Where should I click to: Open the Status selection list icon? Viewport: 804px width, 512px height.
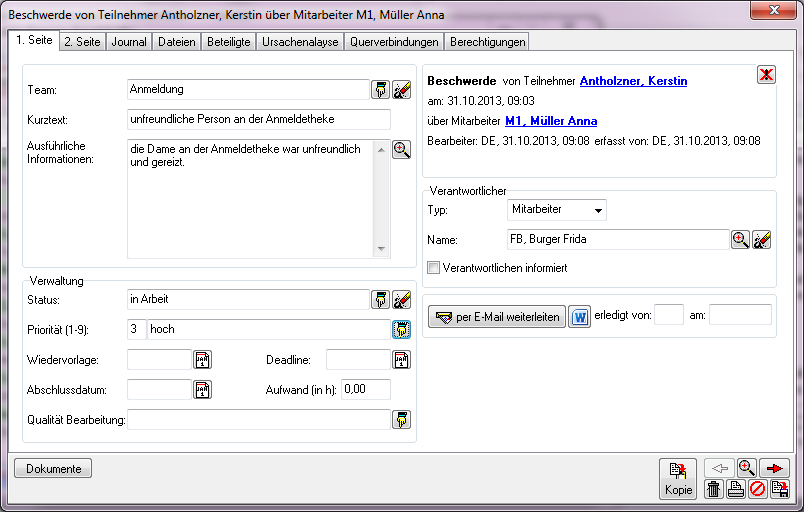tap(380, 300)
